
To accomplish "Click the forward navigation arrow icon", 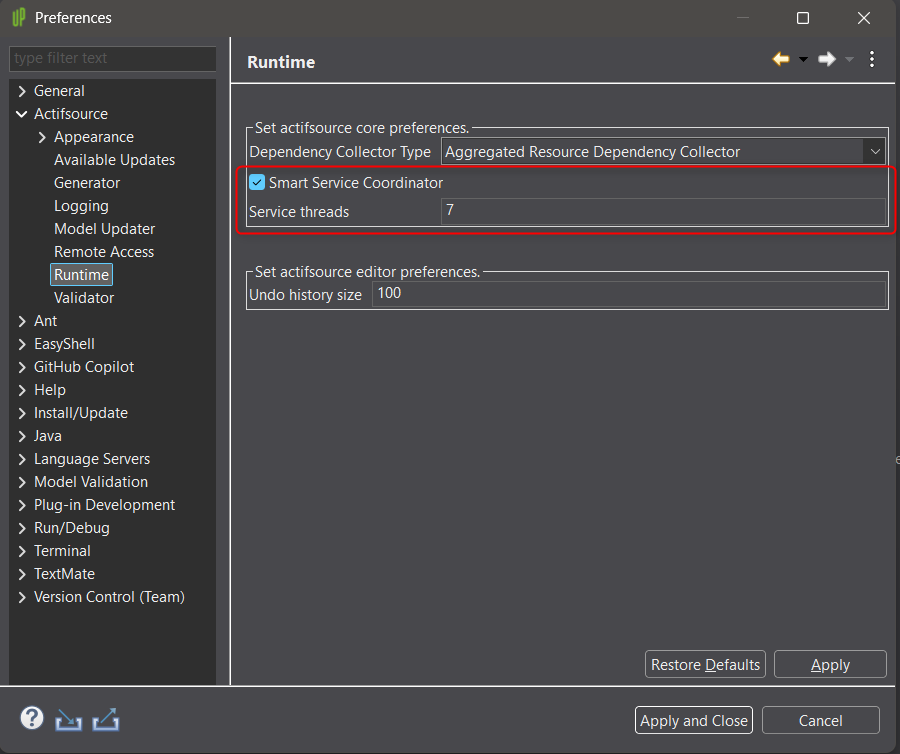I will pyautogui.click(x=826, y=60).
